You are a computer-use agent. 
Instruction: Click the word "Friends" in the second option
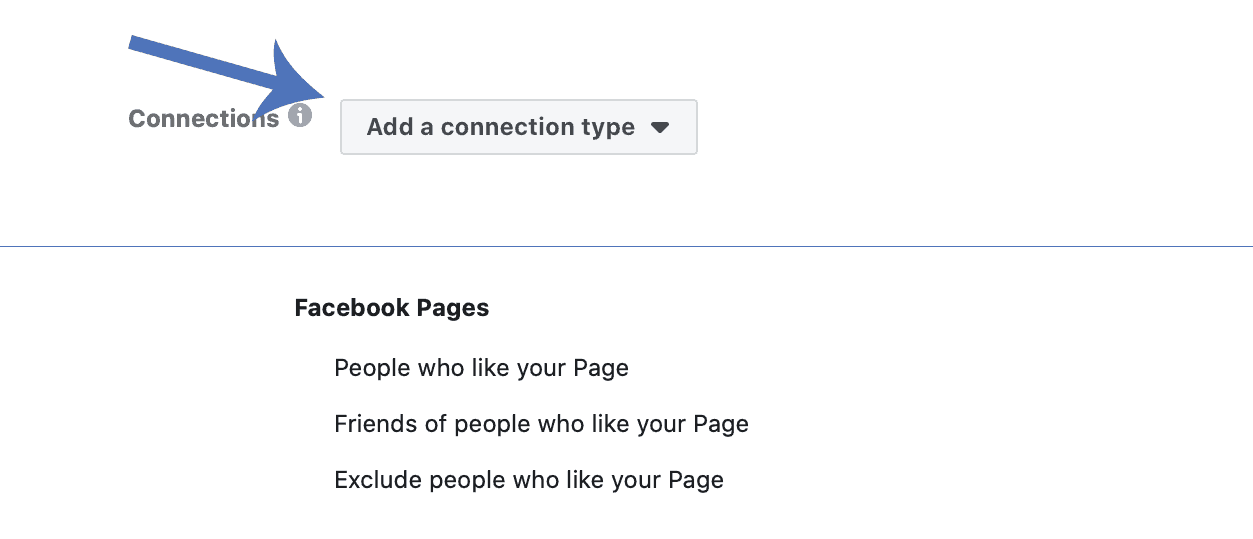click(x=377, y=424)
